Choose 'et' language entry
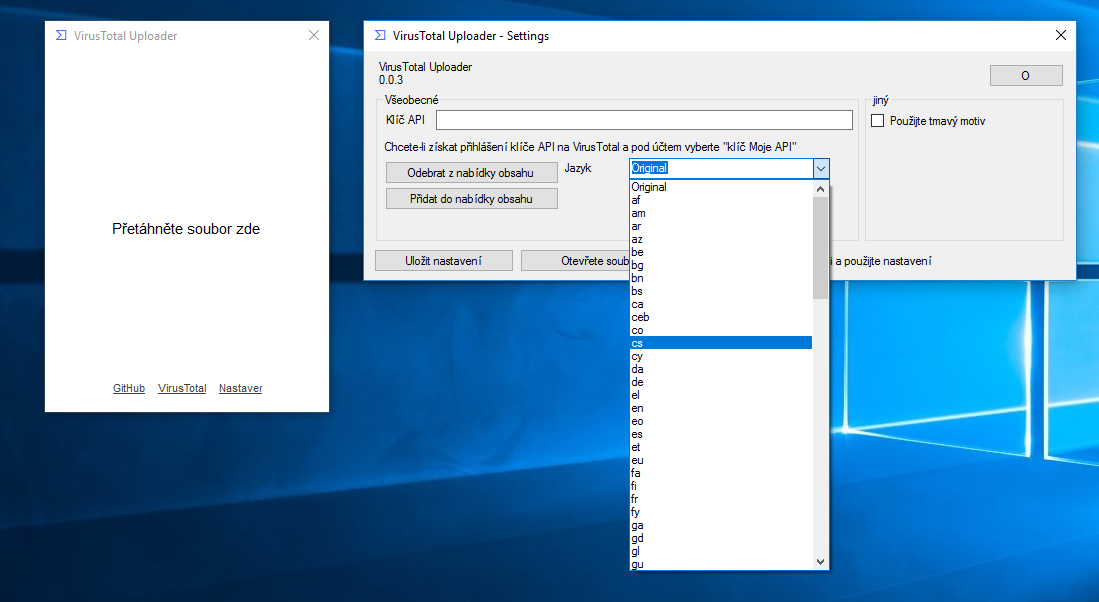This screenshot has width=1099, height=602. [x=721, y=447]
